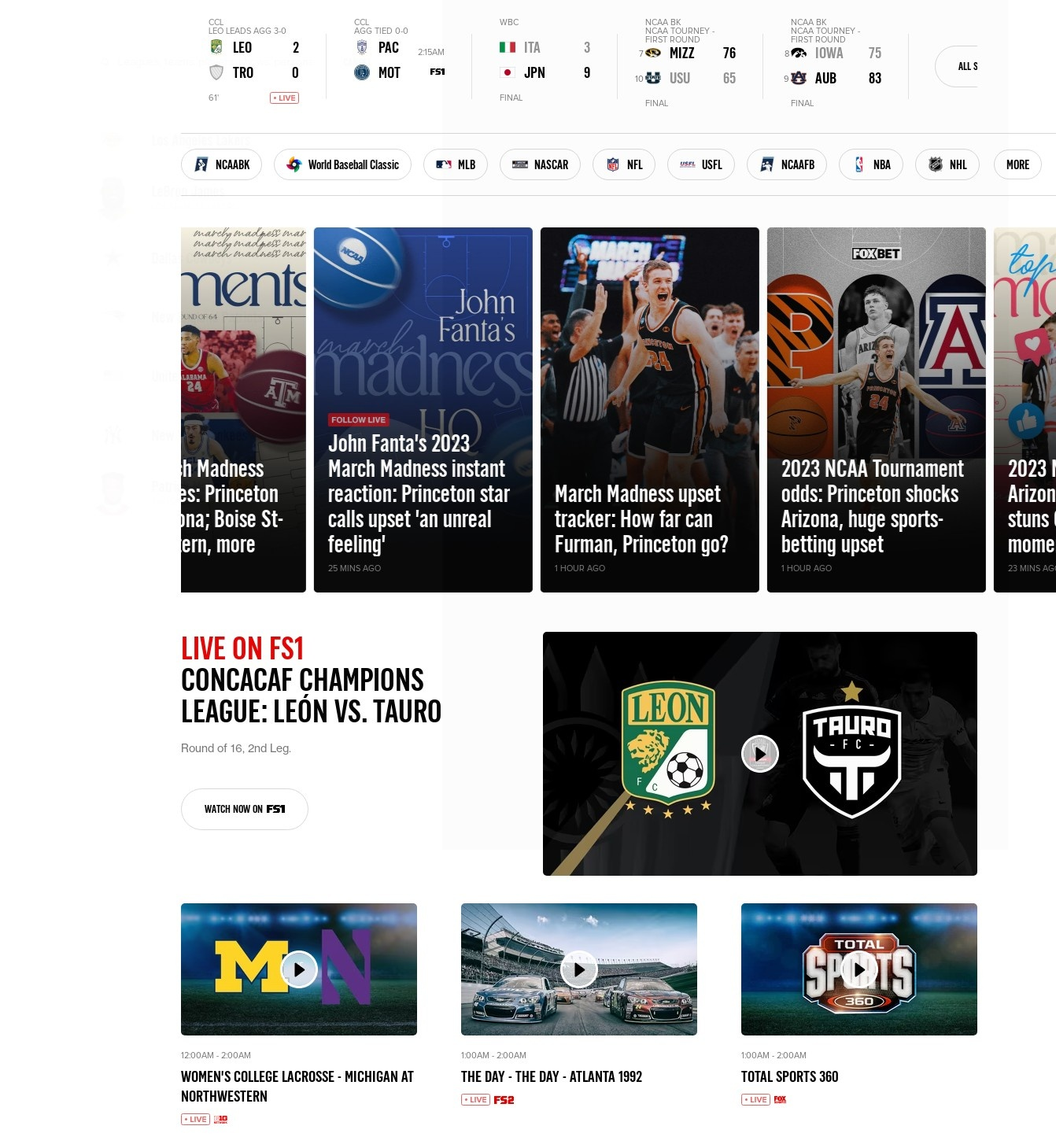
Task: Go to the MLB section
Action: point(456,164)
